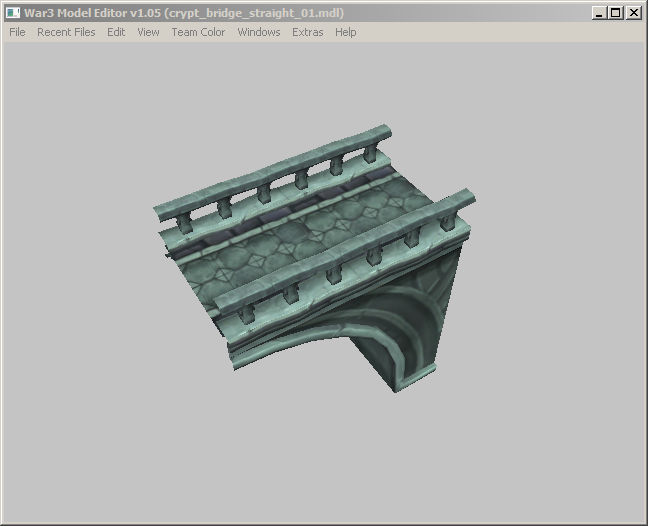The image size is (648, 526).
Task: Open the File menu
Action: 17,32
